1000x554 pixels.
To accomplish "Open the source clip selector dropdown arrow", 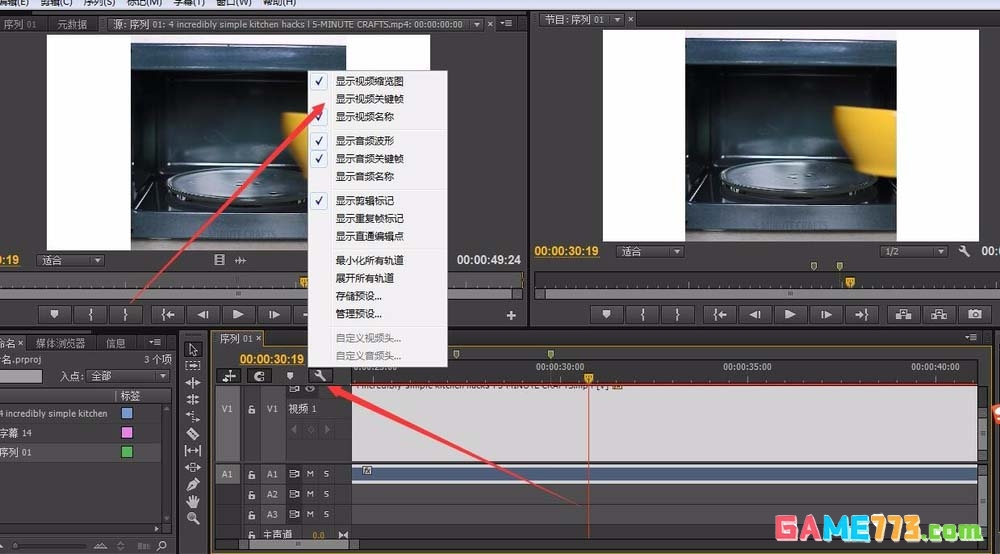I will (x=477, y=24).
